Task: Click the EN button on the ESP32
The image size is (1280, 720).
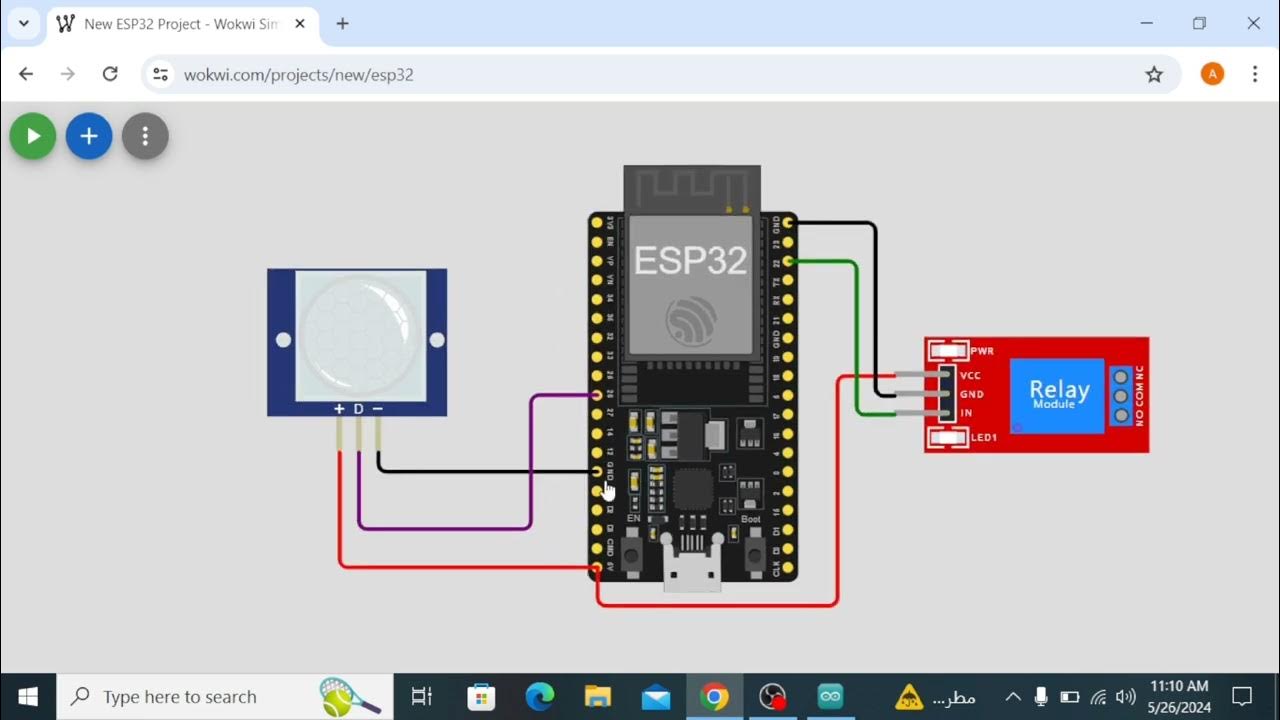Action: pyautogui.click(x=632, y=553)
